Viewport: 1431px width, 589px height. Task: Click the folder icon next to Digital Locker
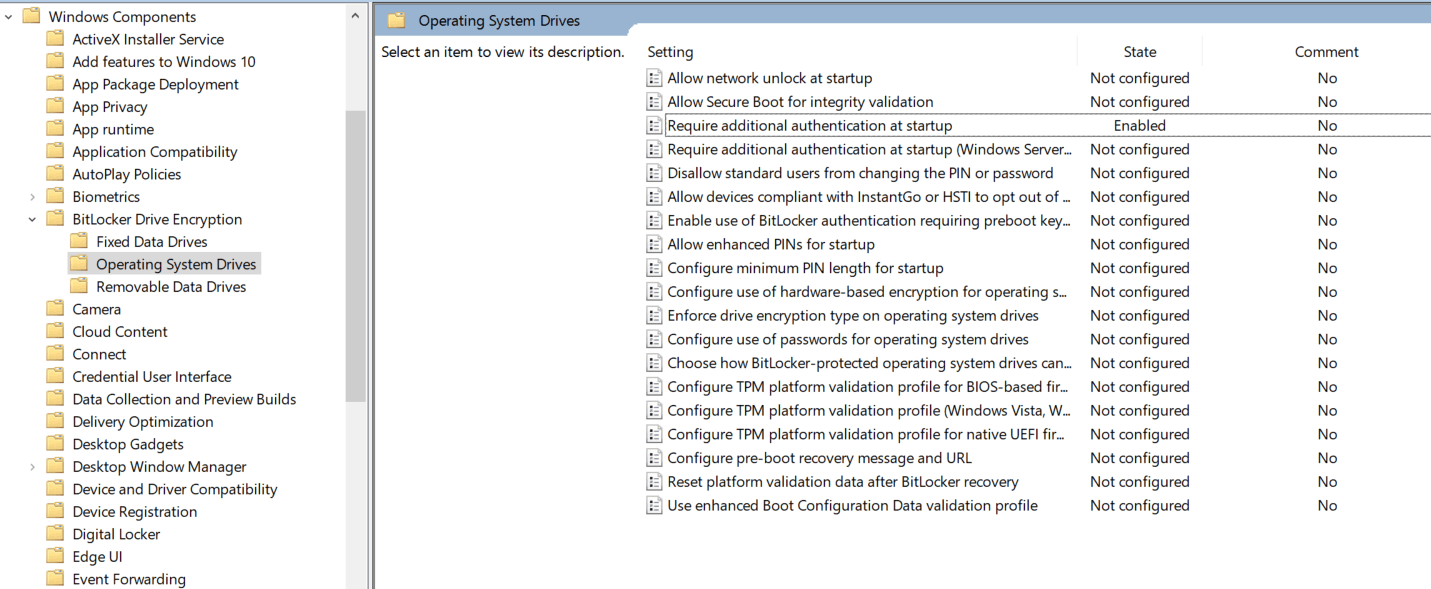click(x=55, y=534)
